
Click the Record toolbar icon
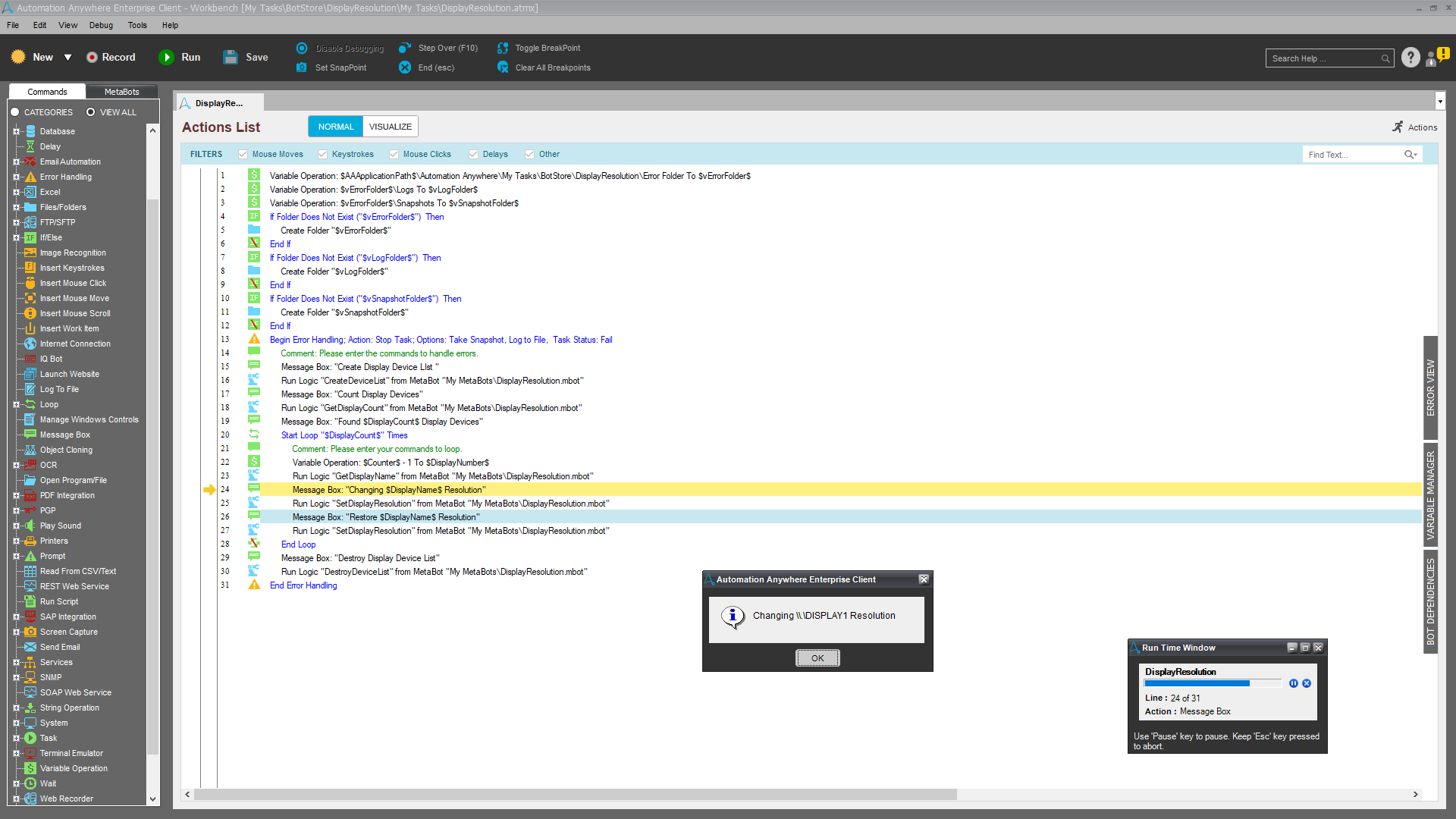pos(92,58)
